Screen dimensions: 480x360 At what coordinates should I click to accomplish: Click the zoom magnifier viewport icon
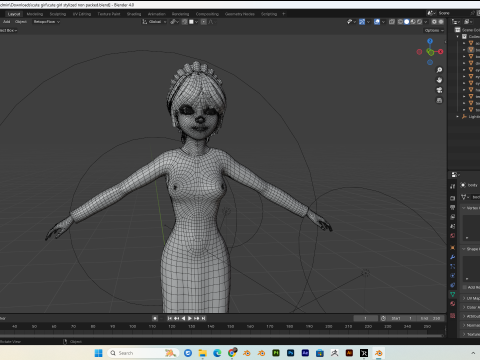[439, 70]
